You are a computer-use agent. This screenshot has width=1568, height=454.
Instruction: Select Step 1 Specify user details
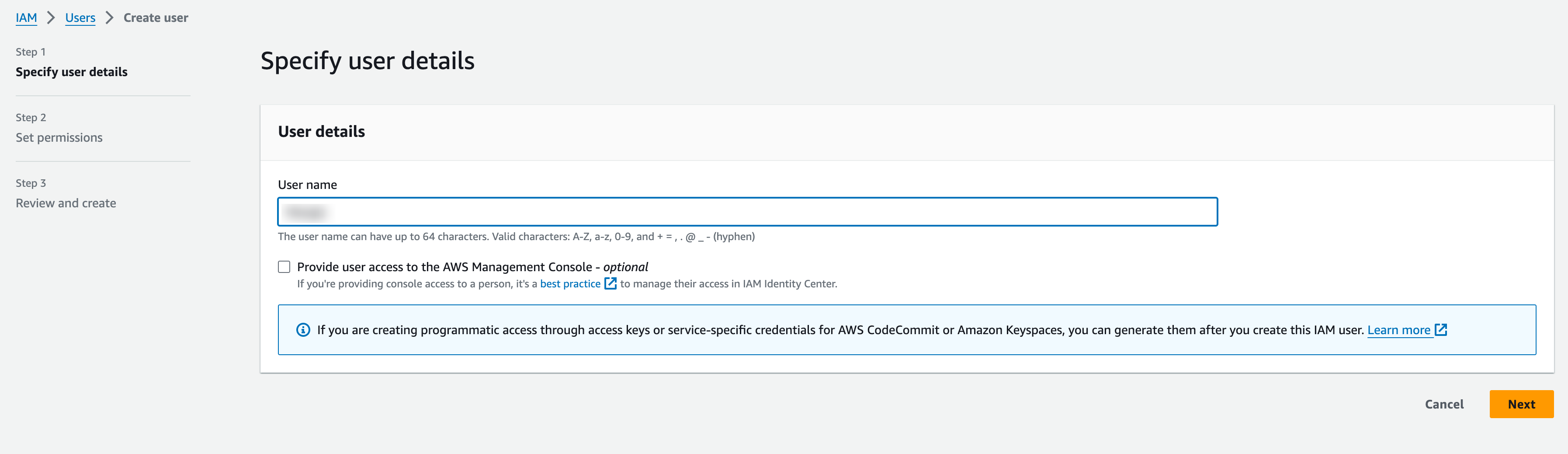71,72
